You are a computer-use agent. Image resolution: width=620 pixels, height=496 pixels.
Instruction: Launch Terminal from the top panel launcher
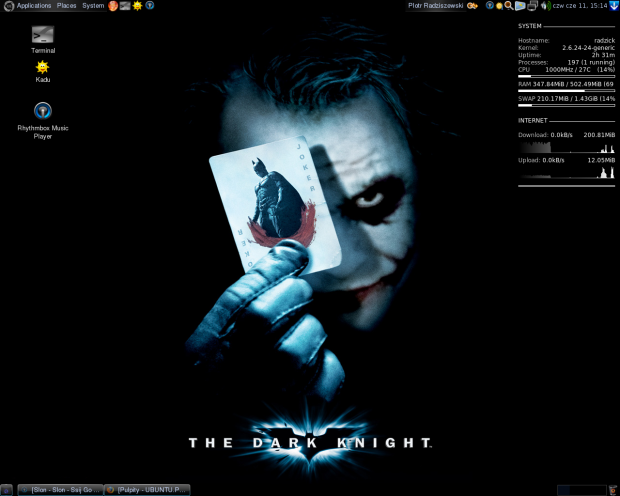pyautogui.click(x=125, y=6)
